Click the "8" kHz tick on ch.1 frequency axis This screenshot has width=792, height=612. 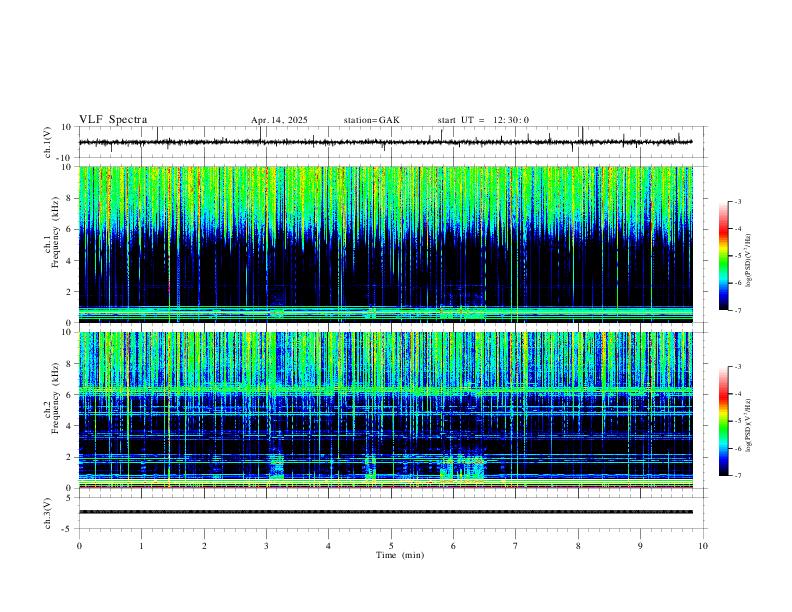(x=70, y=198)
